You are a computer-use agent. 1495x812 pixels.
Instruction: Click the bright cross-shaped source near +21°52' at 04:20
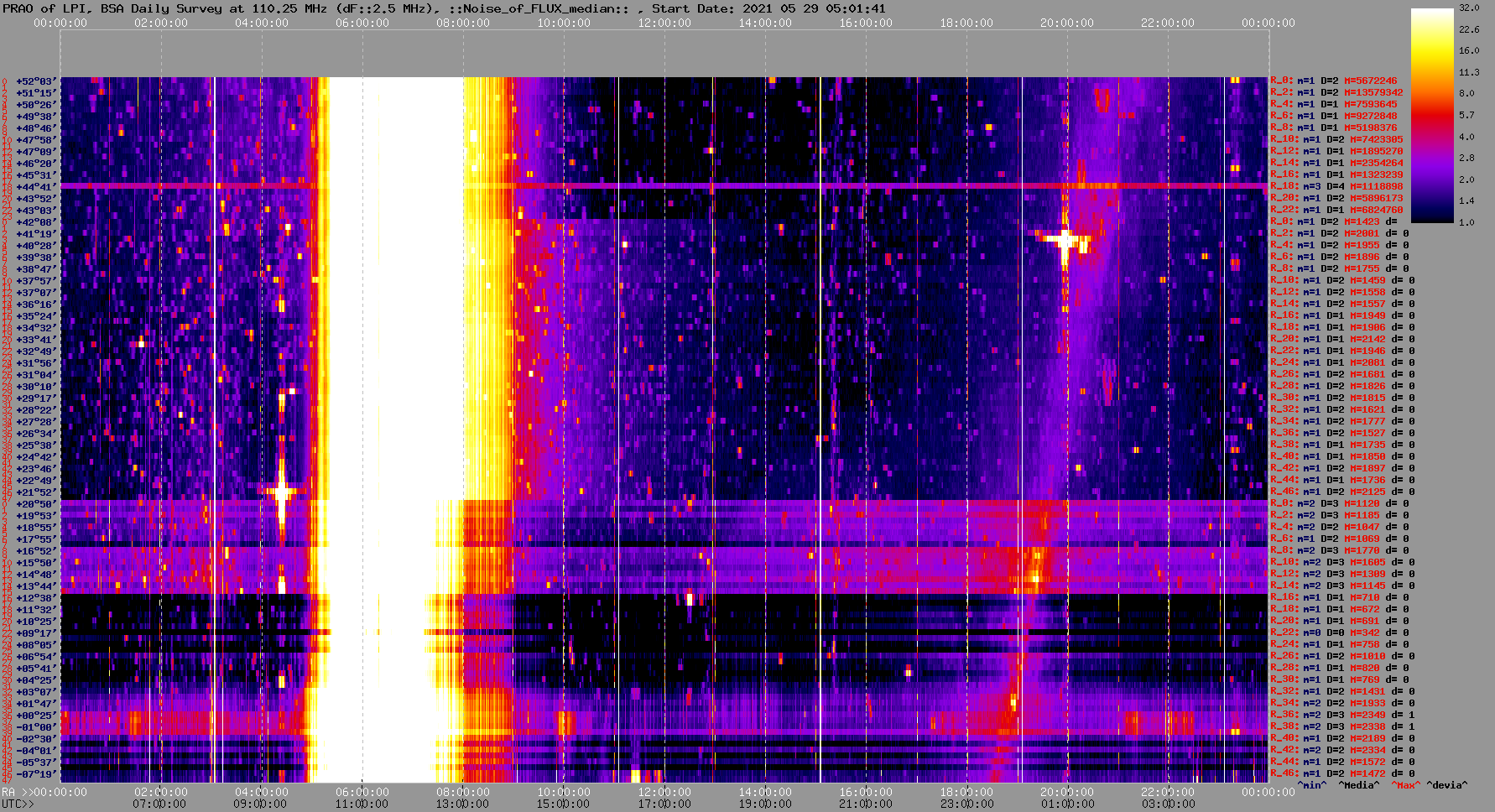click(x=282, y=492)
